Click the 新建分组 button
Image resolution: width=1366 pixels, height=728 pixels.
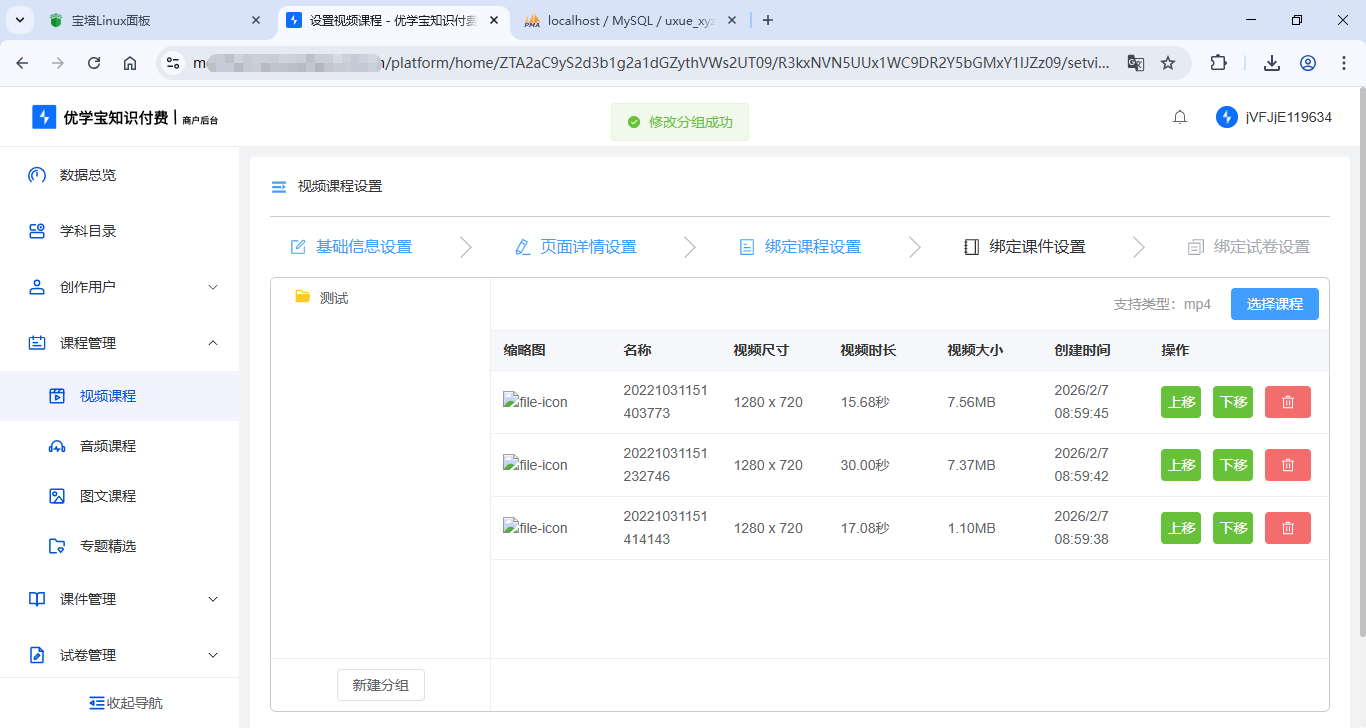(380, 685)
